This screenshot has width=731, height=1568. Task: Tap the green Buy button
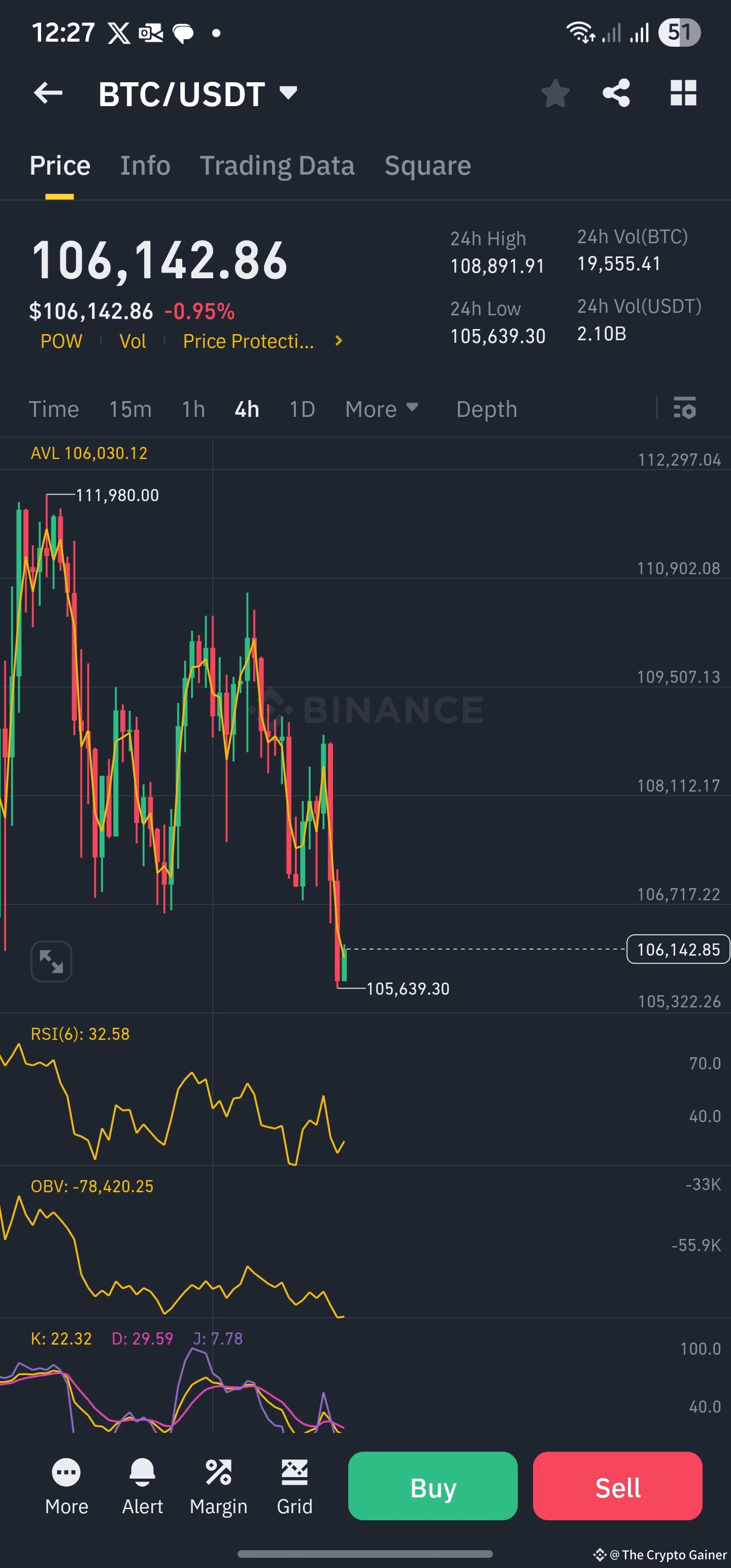pos(433,1486)
